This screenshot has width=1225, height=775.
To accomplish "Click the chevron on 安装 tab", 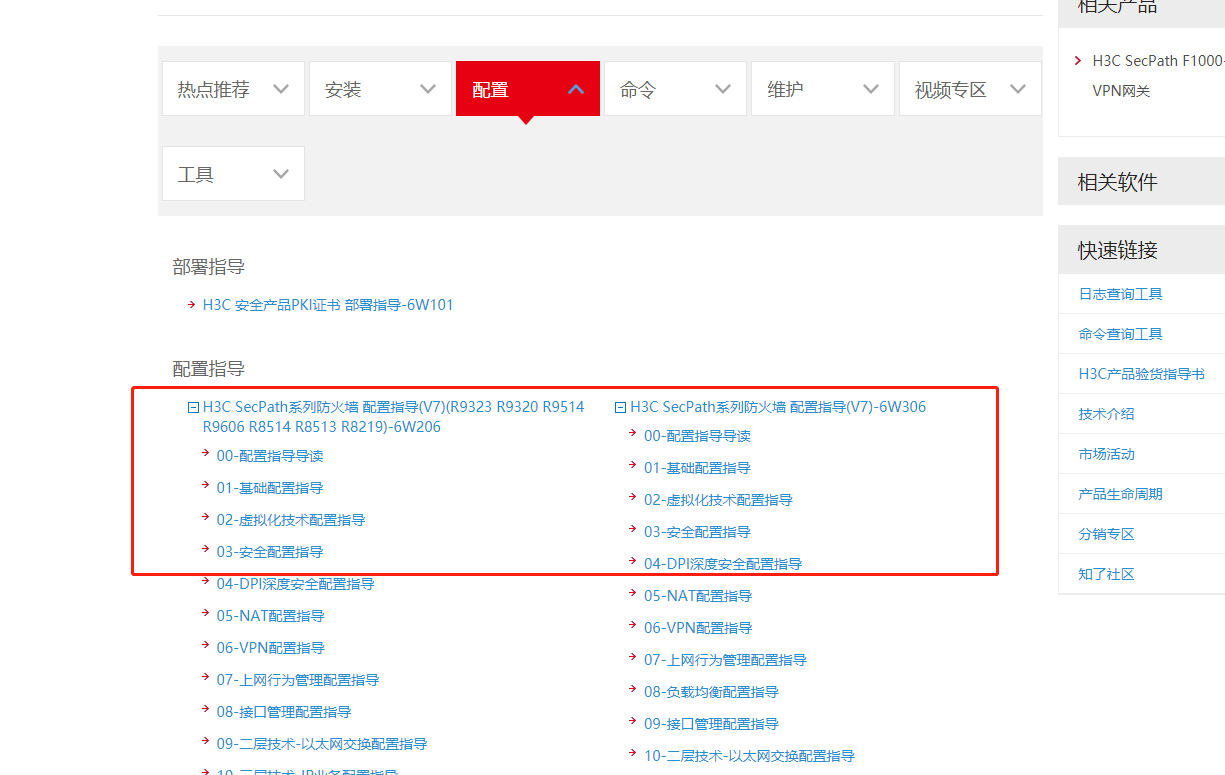I will coord(428,89).
